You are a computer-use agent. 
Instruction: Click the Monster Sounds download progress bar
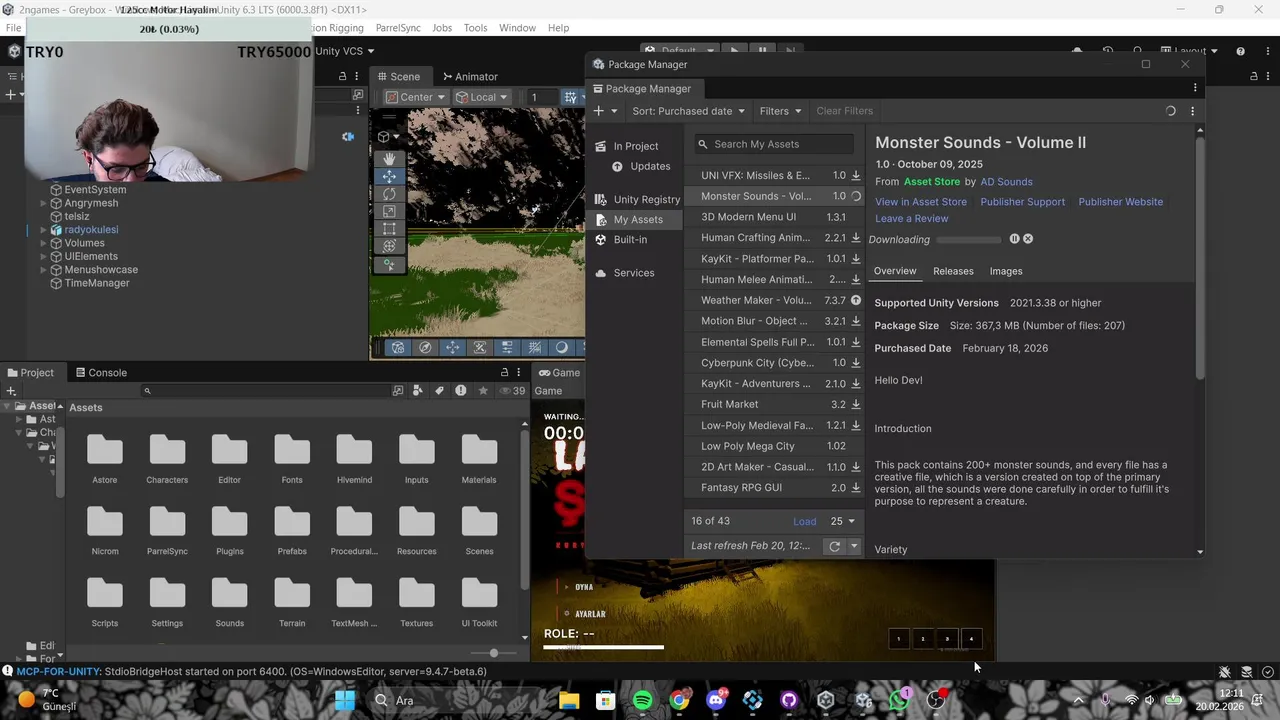968,240
